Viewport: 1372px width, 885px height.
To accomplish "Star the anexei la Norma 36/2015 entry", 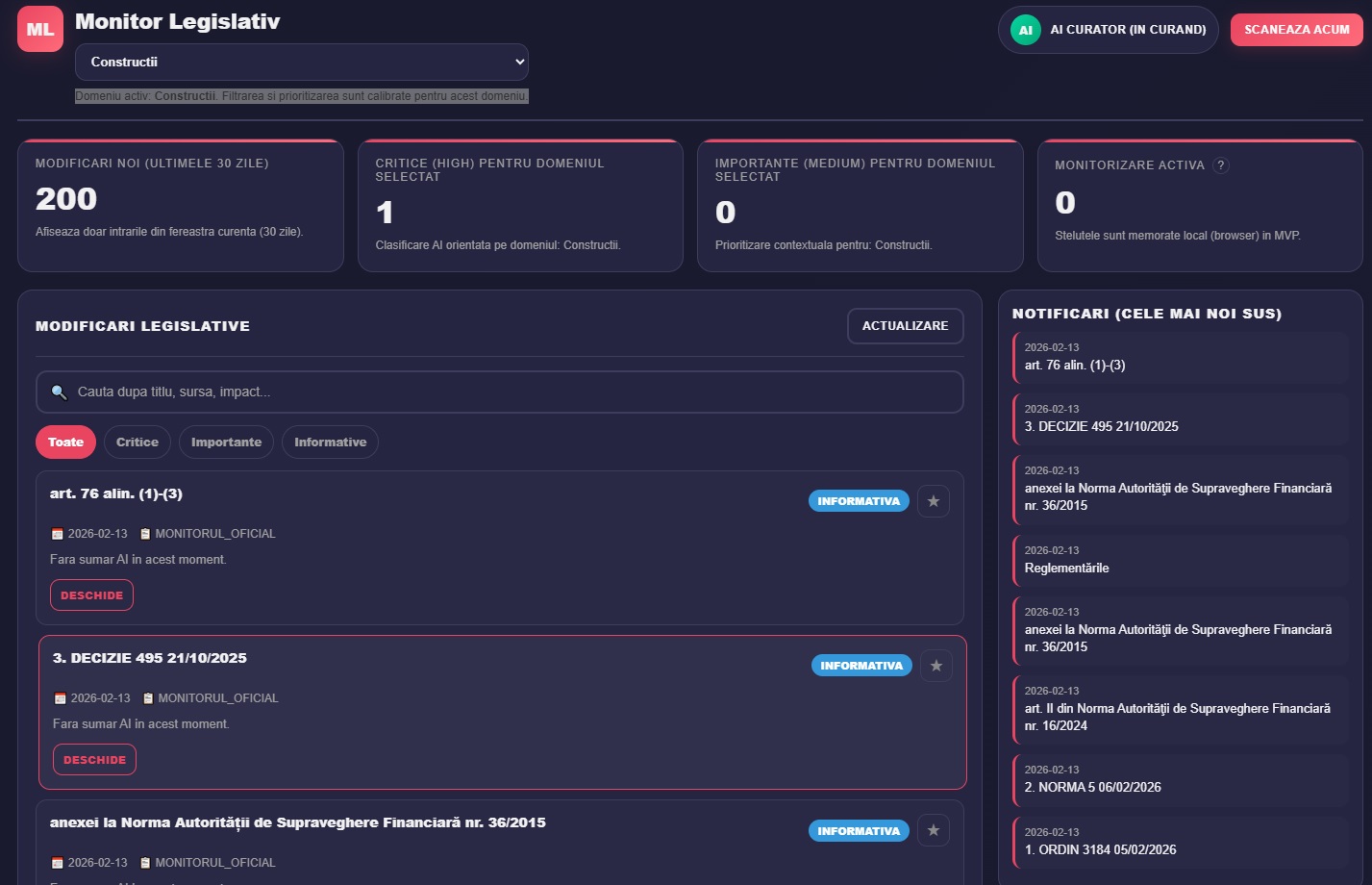I will point(934,830).
